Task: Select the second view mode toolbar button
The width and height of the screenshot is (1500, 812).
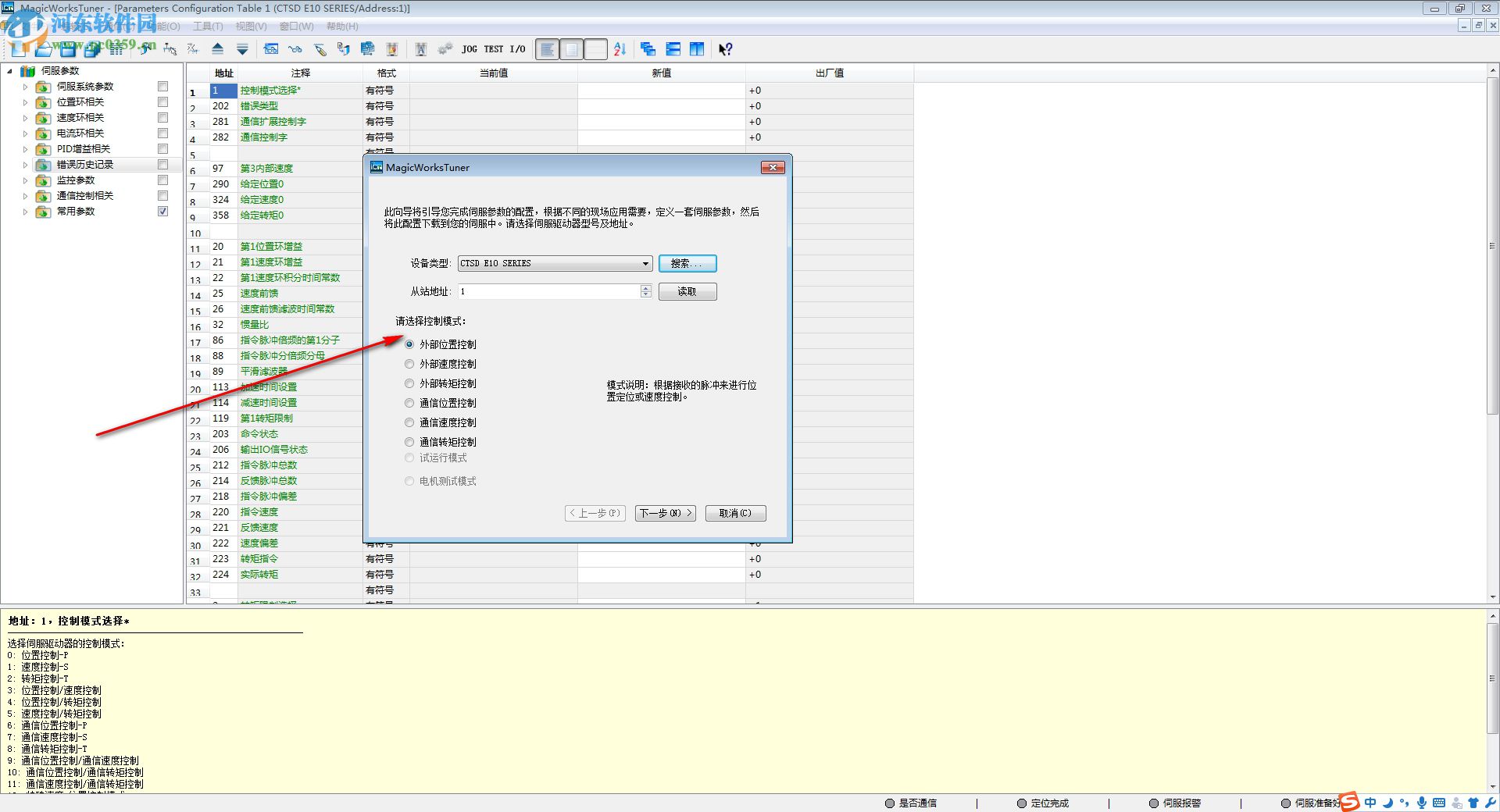Action: [x=571, y=49]
